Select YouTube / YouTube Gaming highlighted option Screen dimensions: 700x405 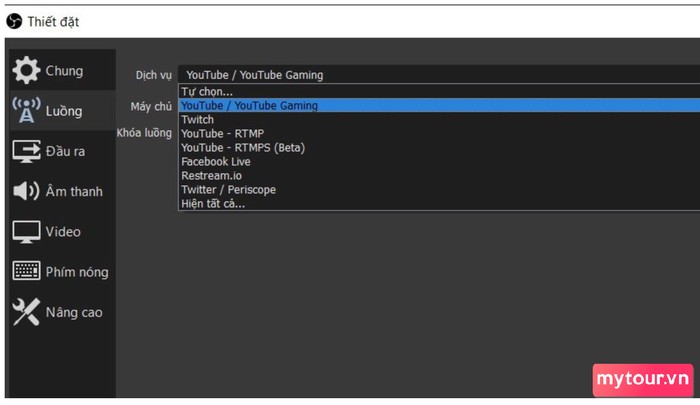439,106
